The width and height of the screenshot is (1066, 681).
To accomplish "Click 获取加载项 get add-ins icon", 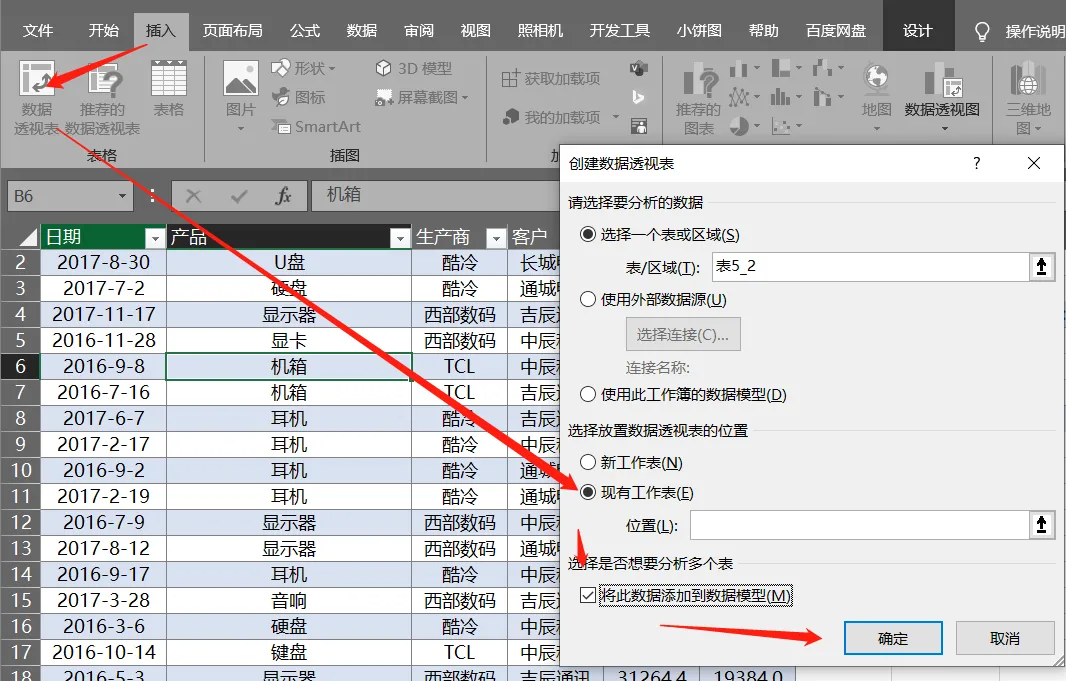I will 551,79.
